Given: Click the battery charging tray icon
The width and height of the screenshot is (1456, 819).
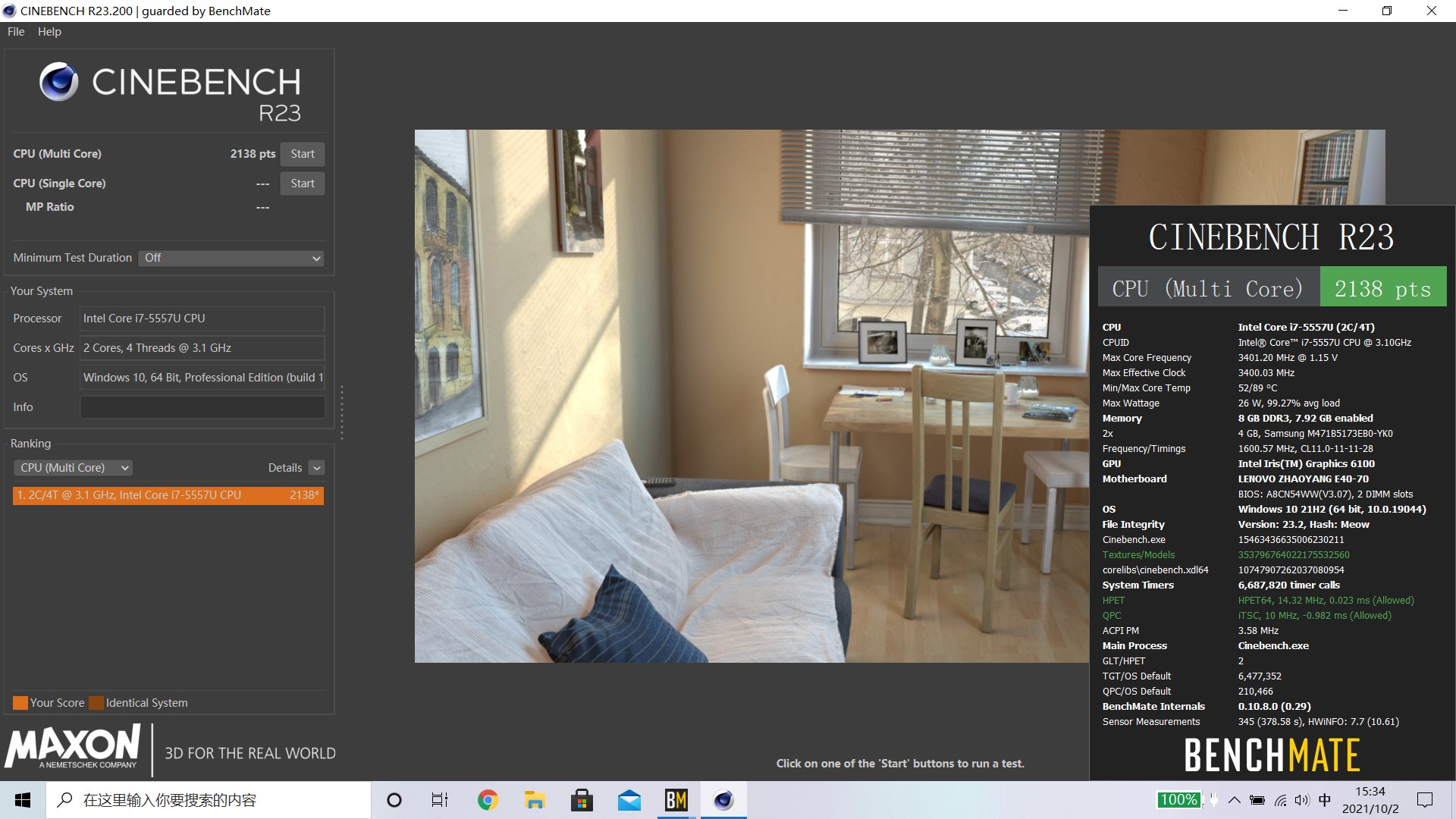Looking at the screenshot, I should 1257,800.
